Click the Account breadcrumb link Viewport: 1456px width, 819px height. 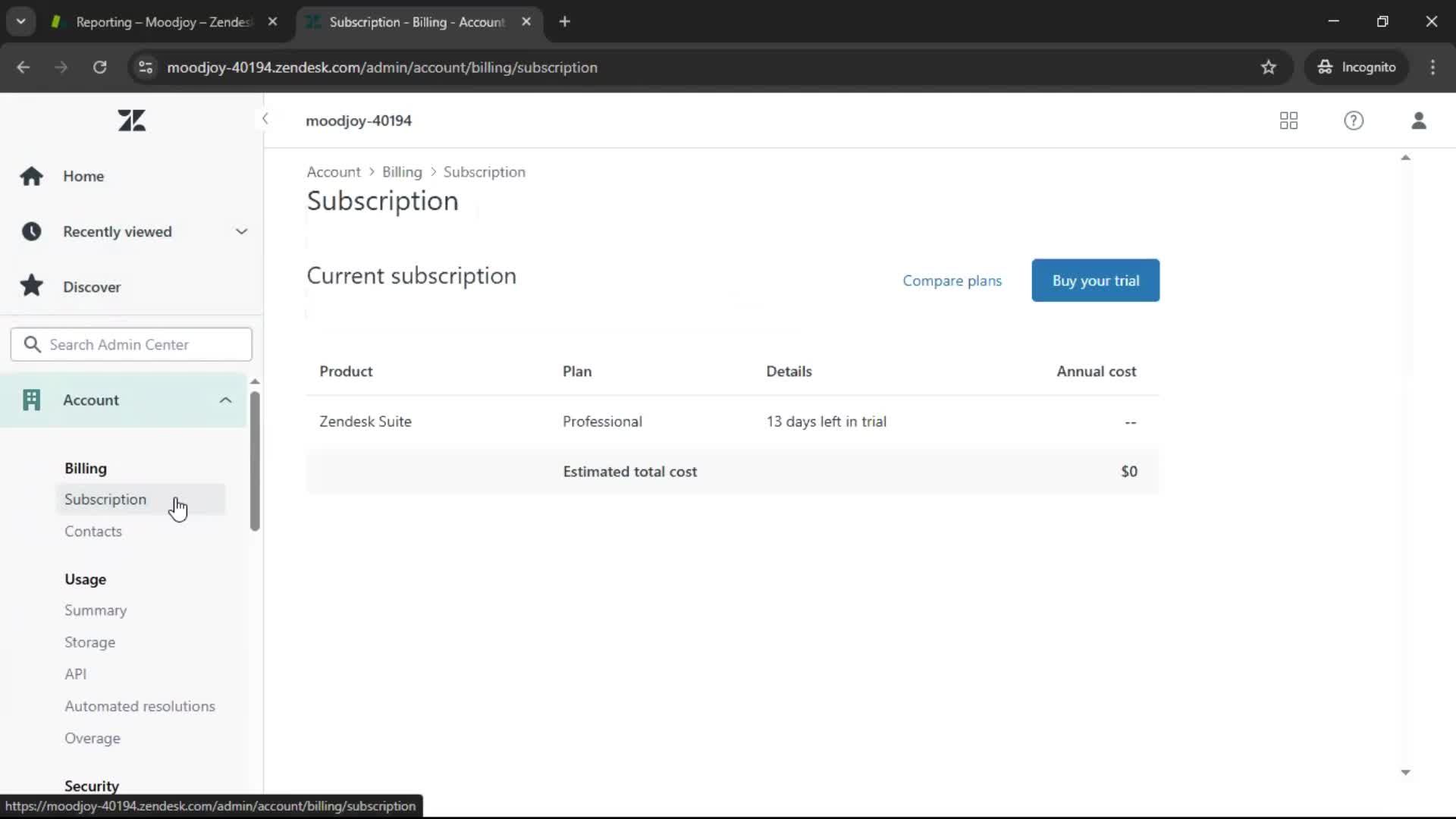coord(334,172)
